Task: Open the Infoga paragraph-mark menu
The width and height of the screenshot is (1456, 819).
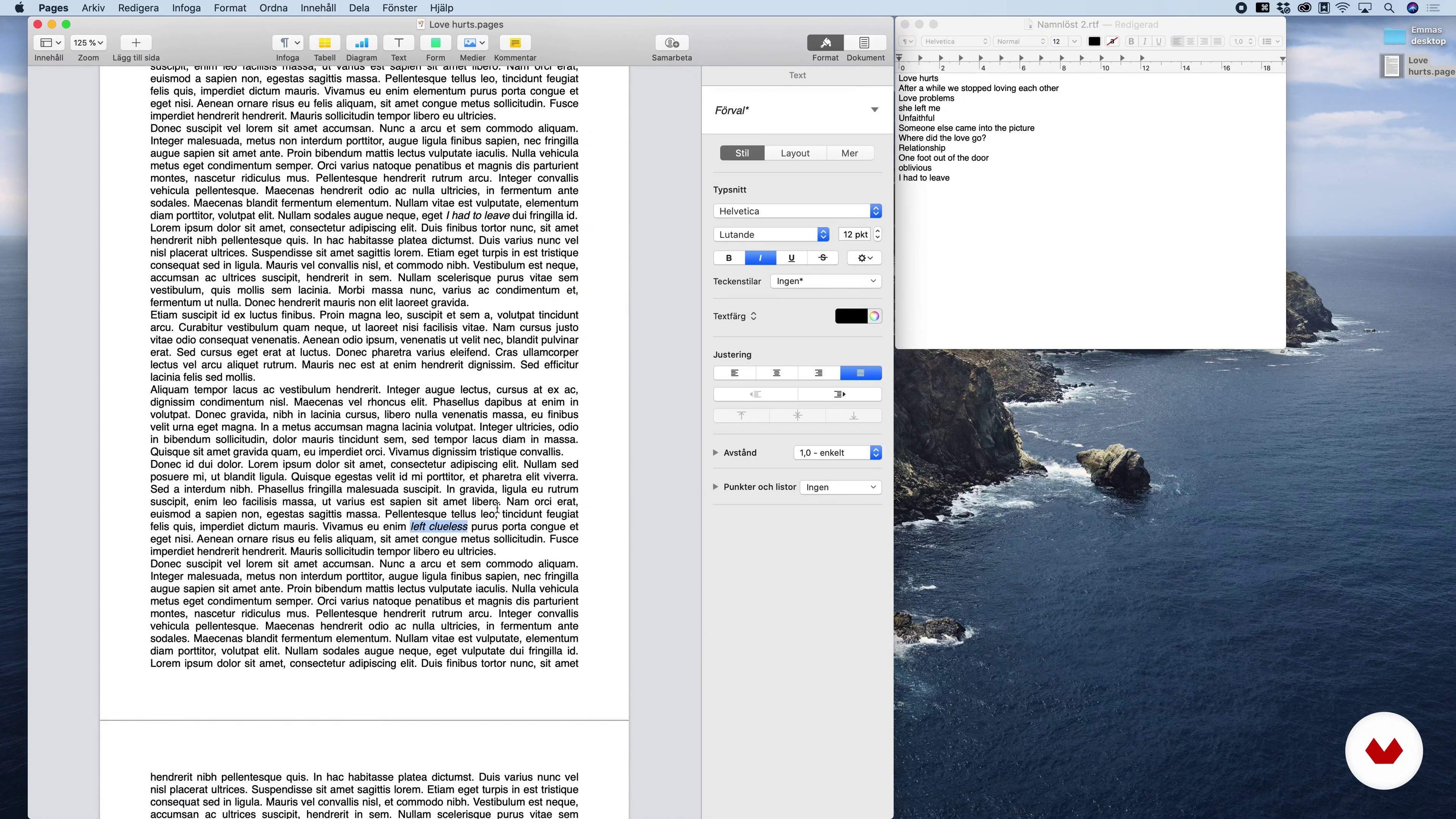Action: pos(288,43)
